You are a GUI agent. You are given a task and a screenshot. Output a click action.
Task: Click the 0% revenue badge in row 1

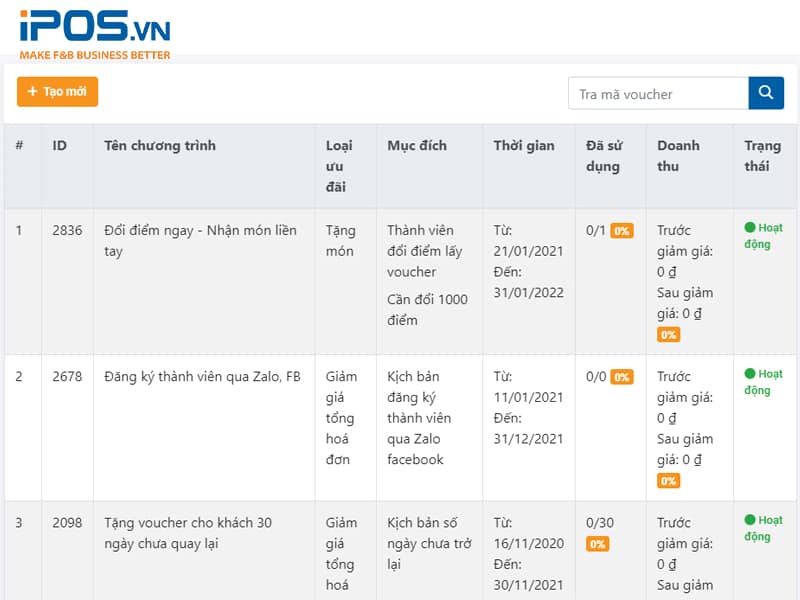point(668,335)
